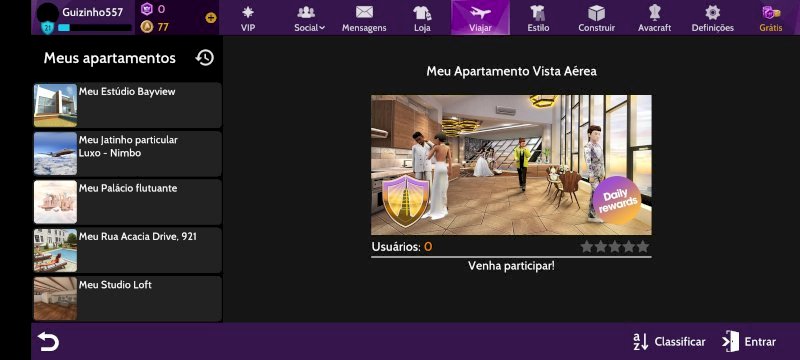Expand the Social dropdown
Image resolution: width=800 pixels, height=360 pixels.
(309, 18)
